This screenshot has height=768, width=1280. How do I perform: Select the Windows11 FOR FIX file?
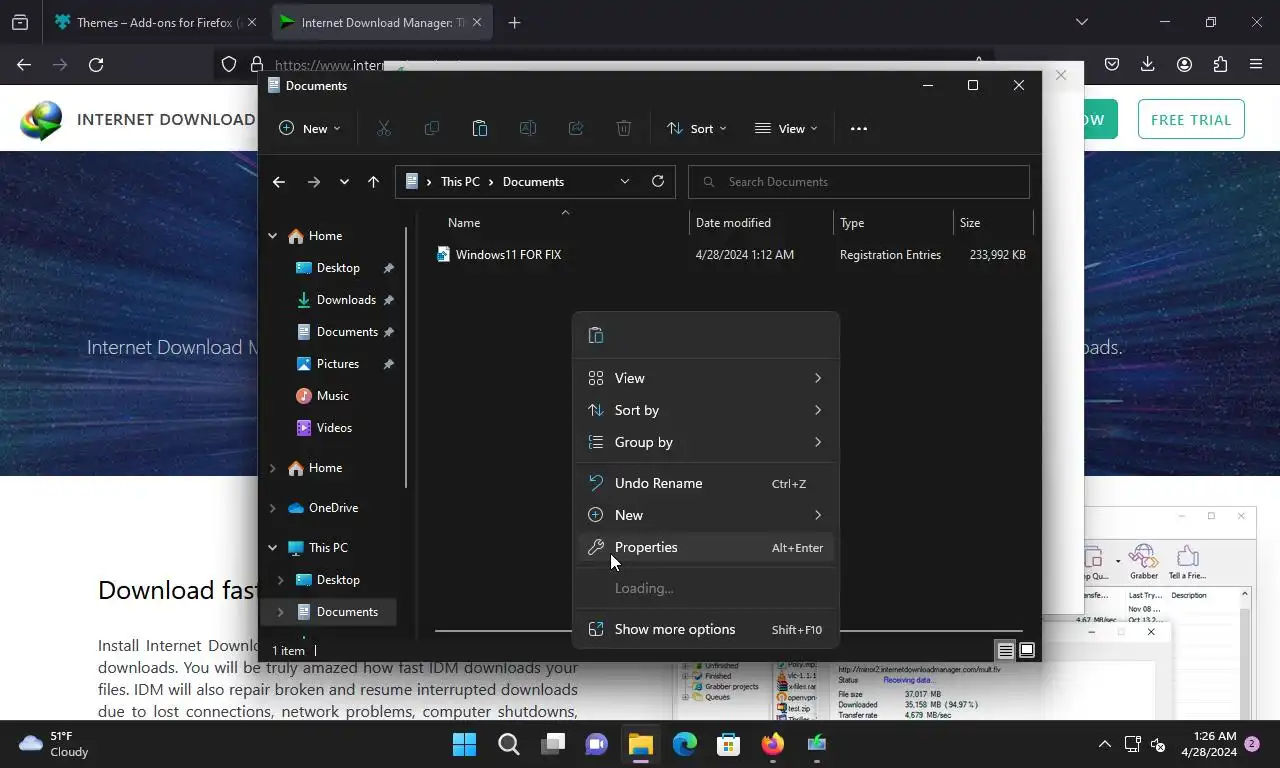508,255
